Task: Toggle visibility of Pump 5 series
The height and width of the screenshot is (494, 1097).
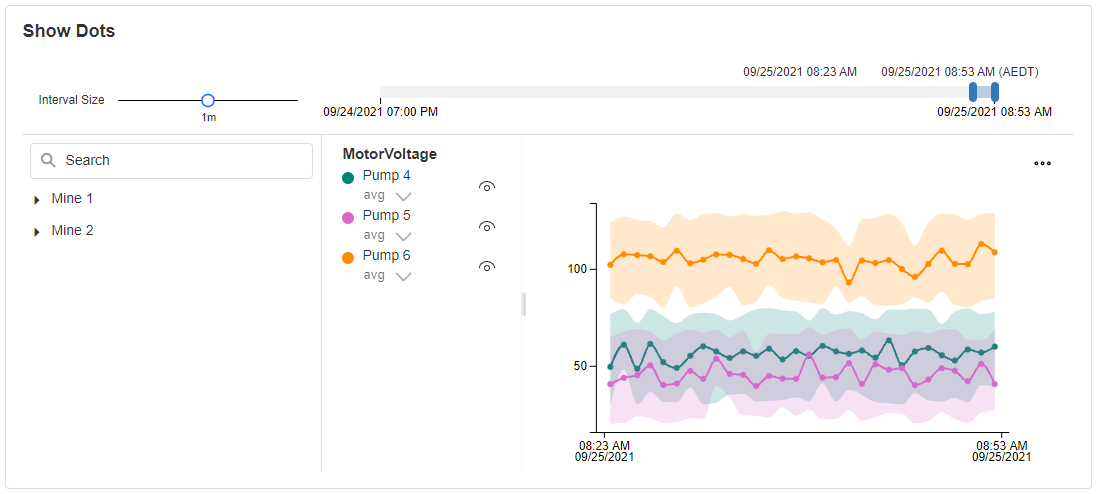Action: coord(487,226)
